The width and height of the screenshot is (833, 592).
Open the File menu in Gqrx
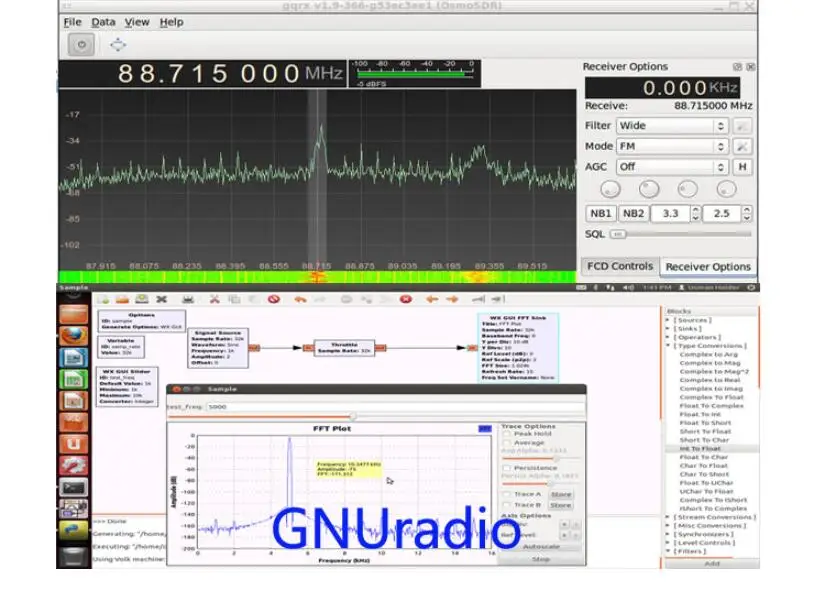click(72, 22)
